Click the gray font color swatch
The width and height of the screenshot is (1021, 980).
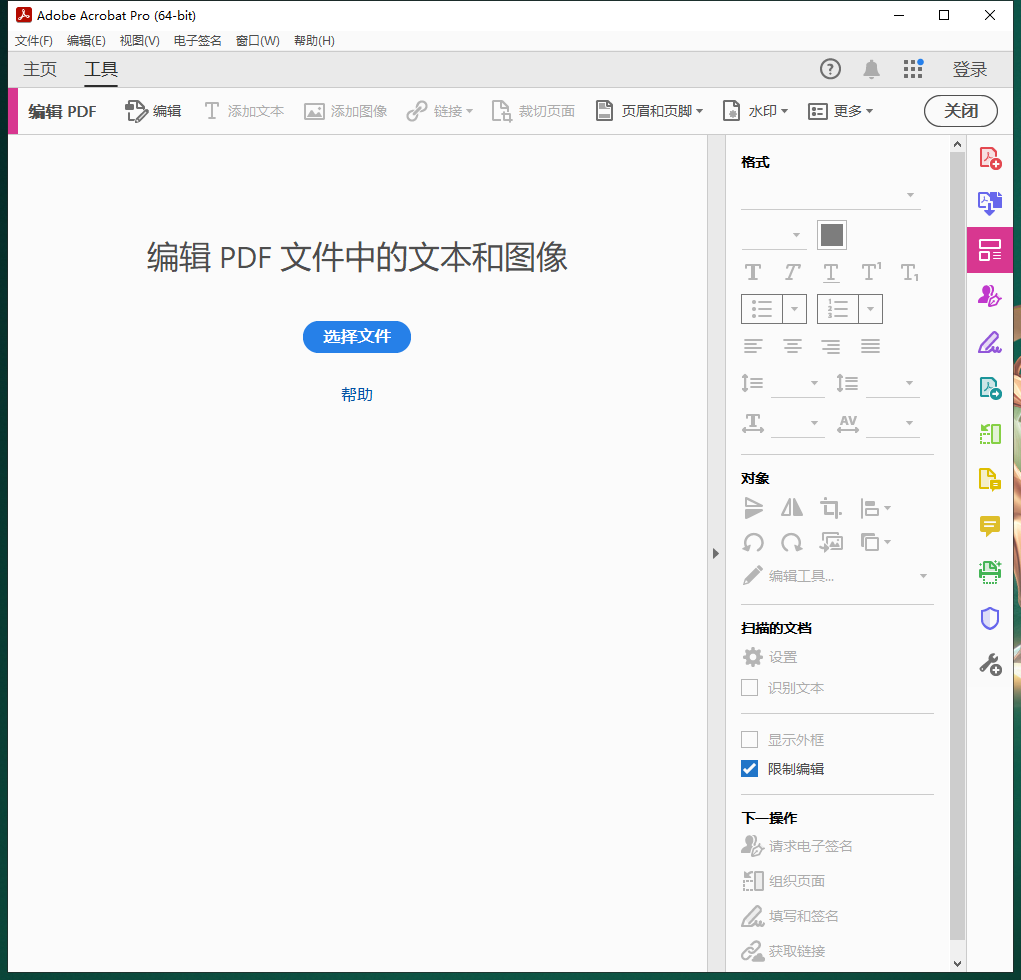(x=831, y=235)
